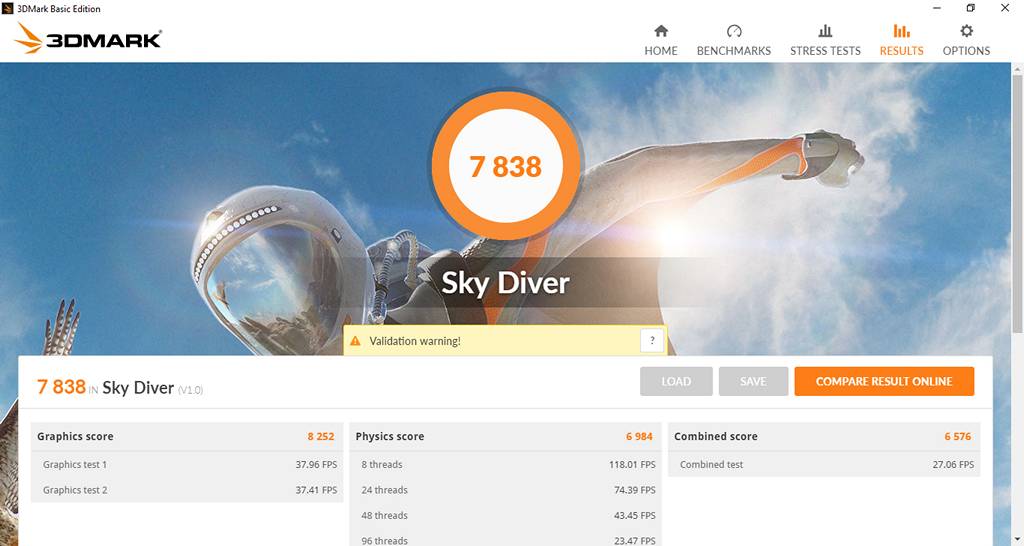This screenshot has height=546, width=1024.
Task: Click the large 7 838 score circle
Action: click(506, 165)
